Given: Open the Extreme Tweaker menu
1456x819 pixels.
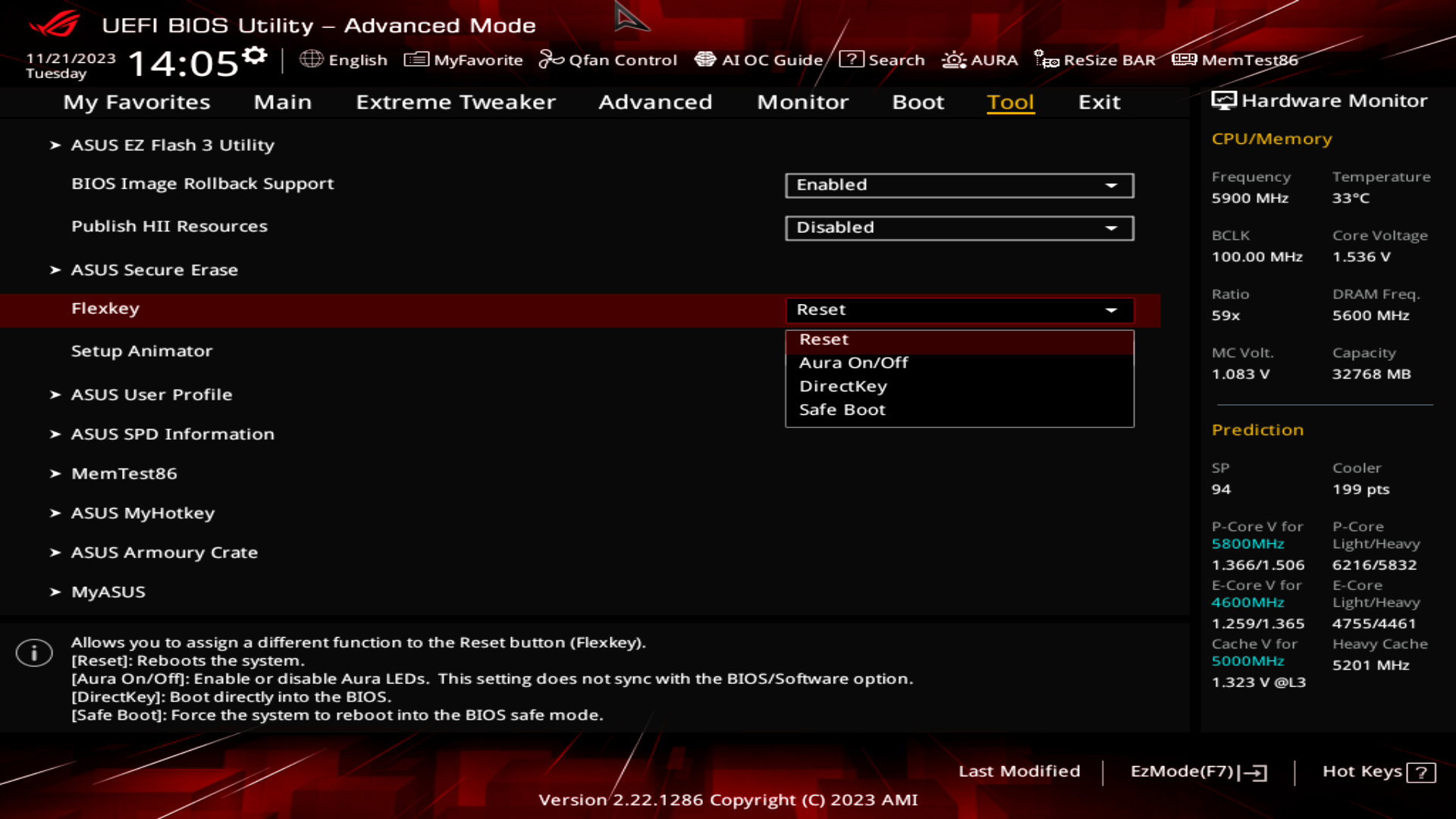Looking at the screenshot, I should [455, 102].
